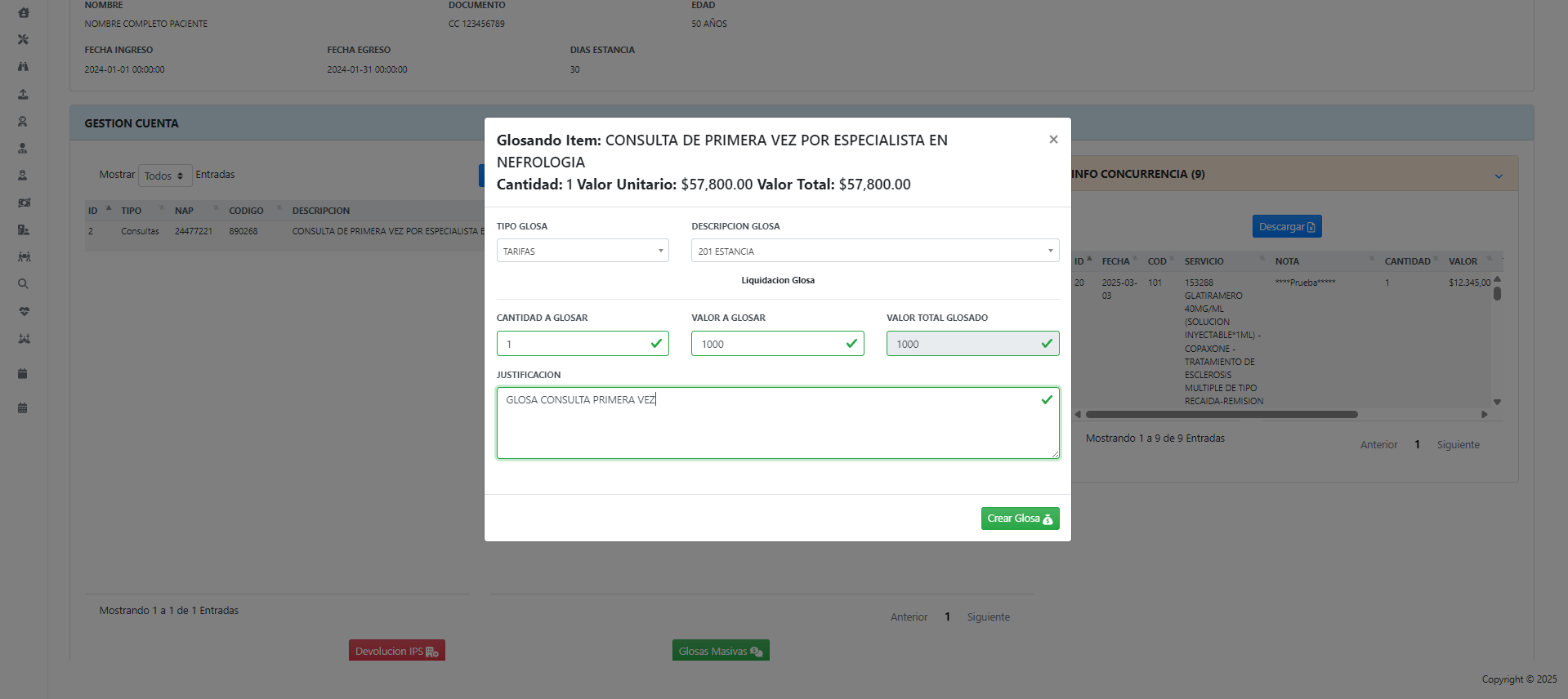Collapse the INFO CONCURRENCIA panel chevron

pyautogui.click(x=1498, y=176)
